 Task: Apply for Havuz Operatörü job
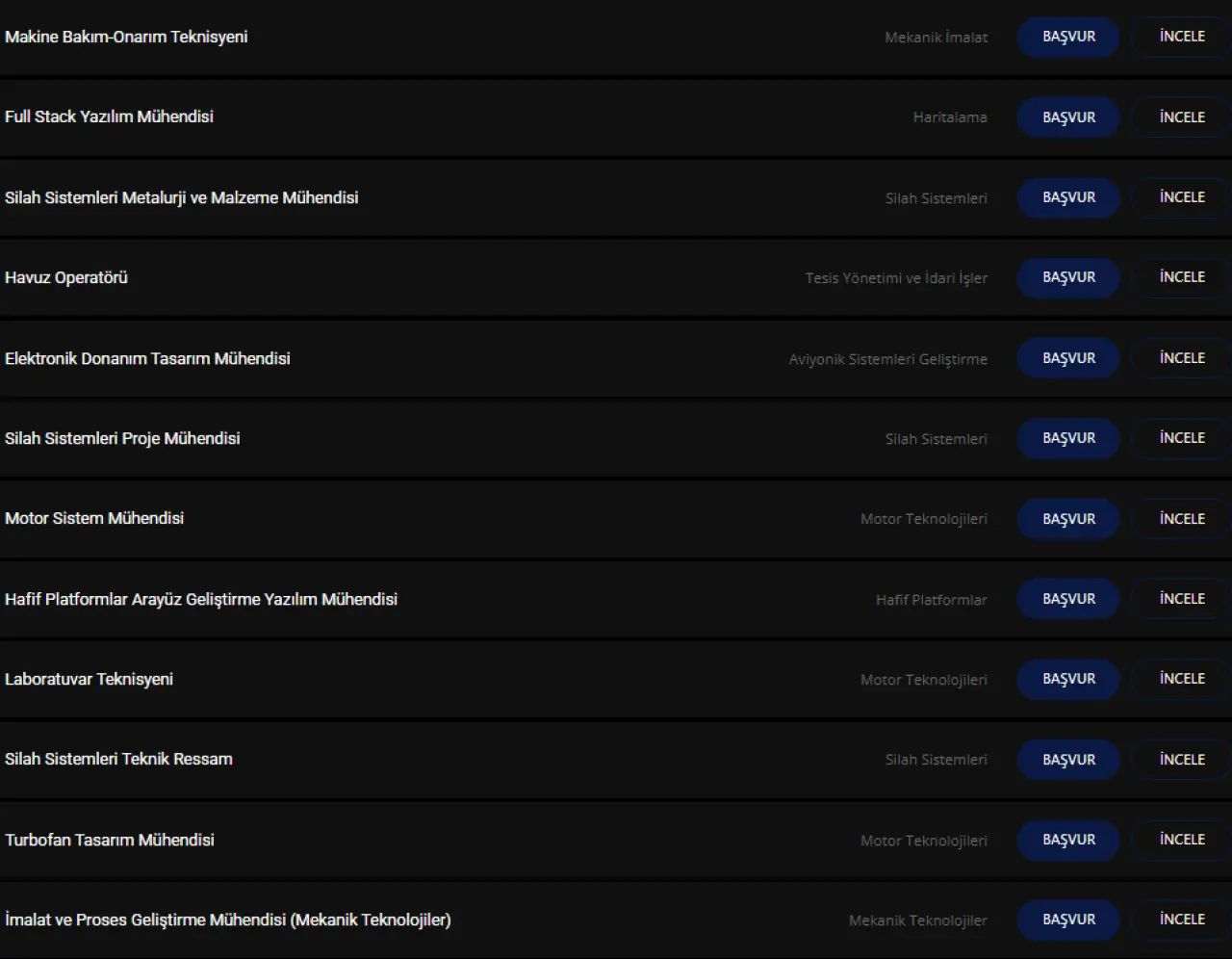[x=1068, y=277]
